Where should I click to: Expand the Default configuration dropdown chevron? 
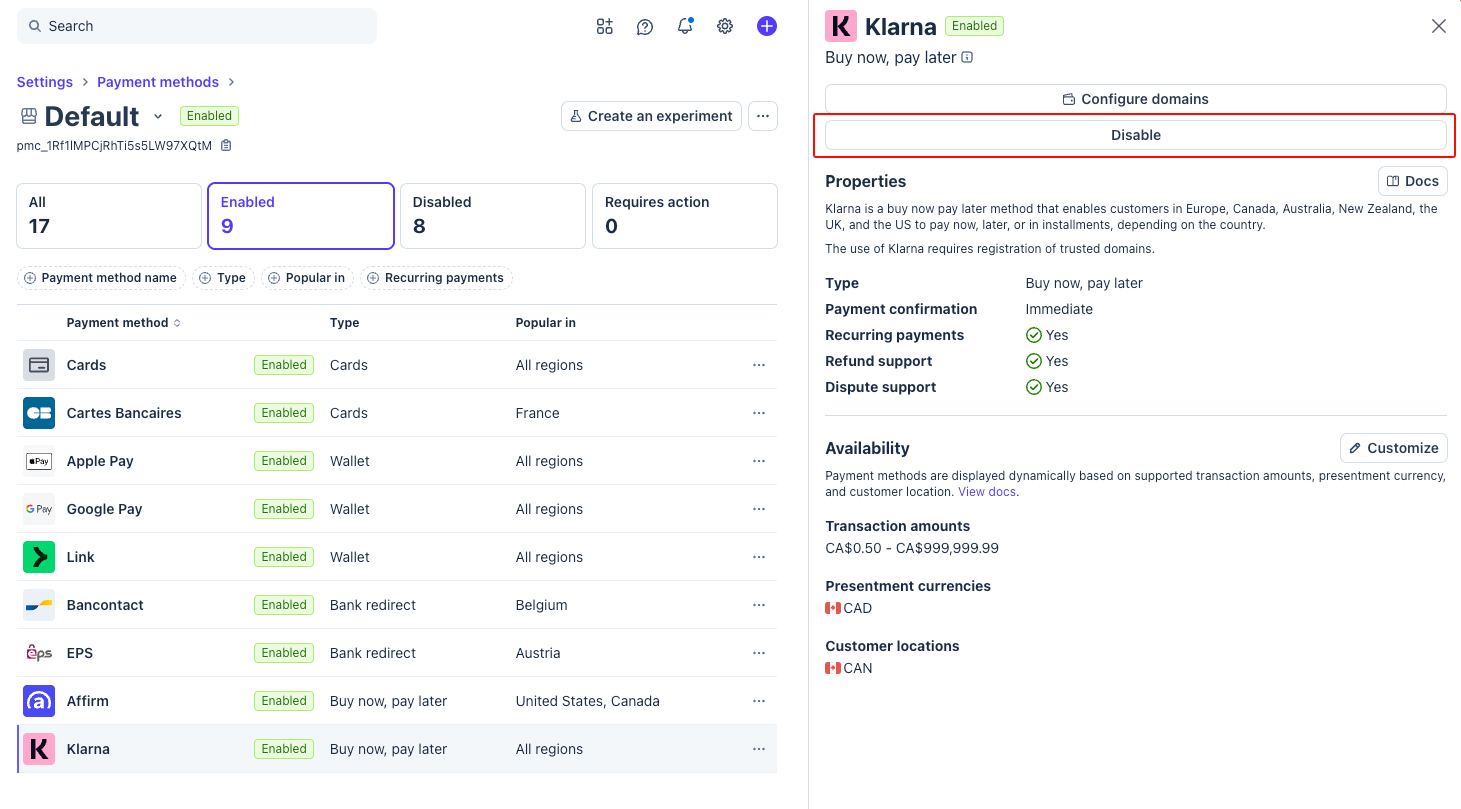tap(158, 117)
